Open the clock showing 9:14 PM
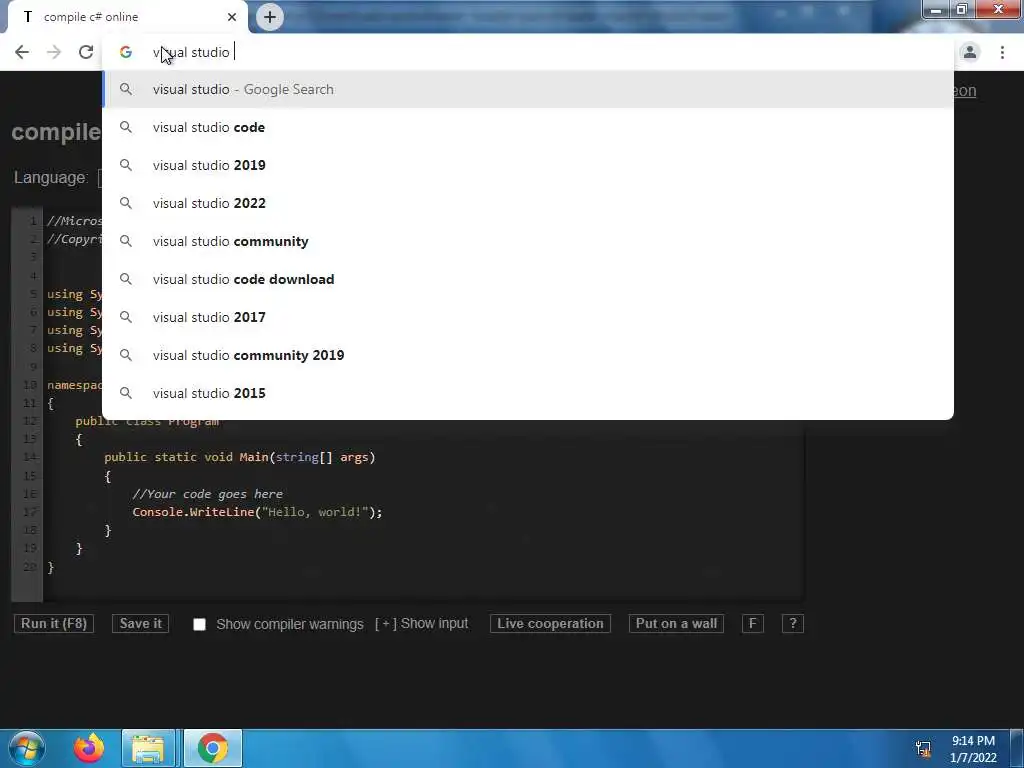Screen dimensions: 1024x768 tap(973, 749)
